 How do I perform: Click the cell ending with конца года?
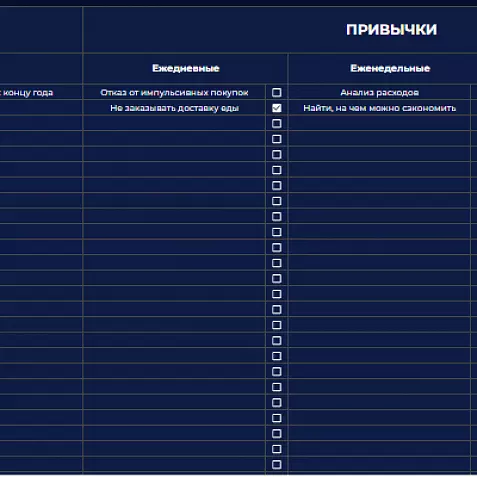[x=41, y=92]
